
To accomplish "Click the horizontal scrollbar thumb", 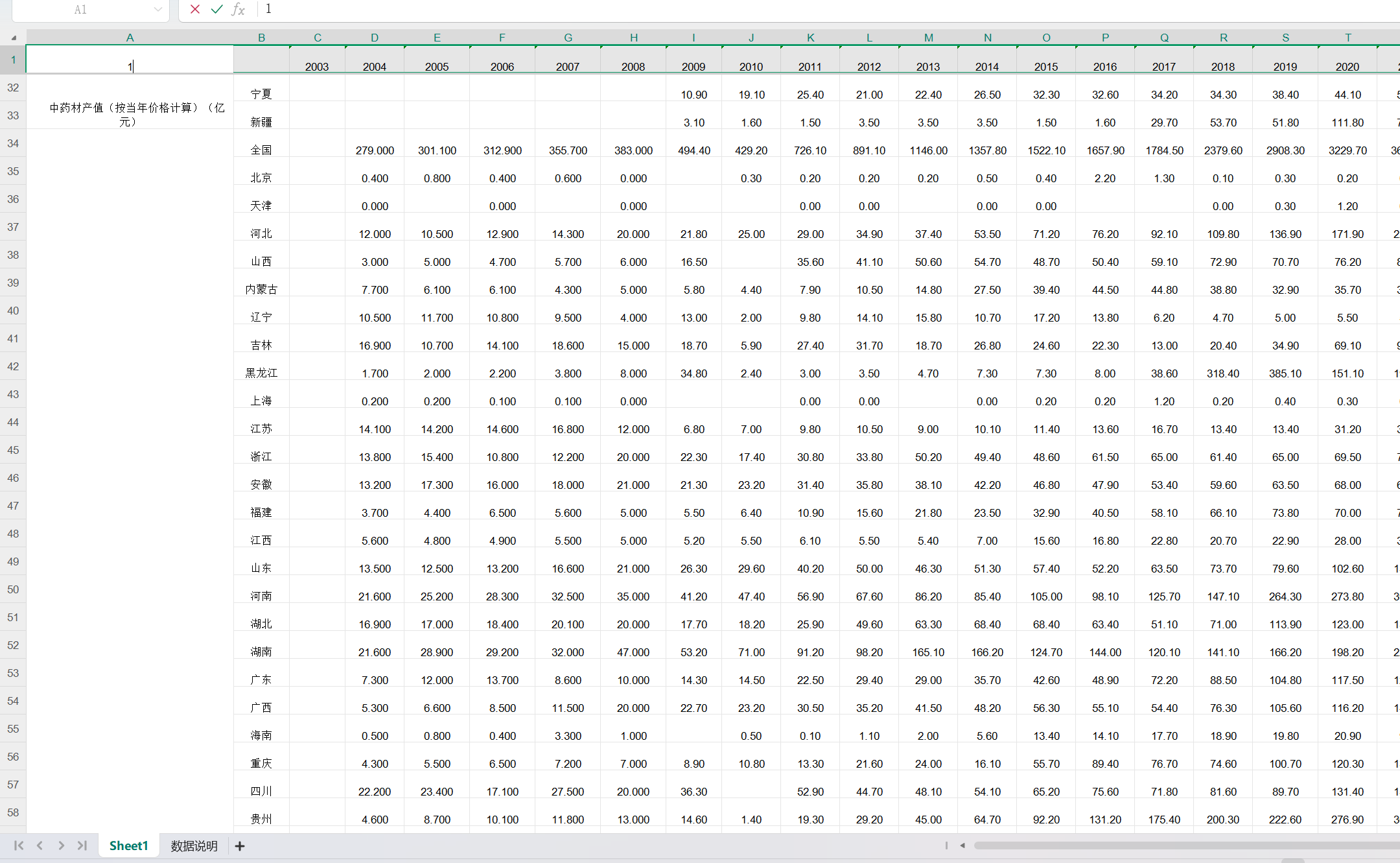I will [x=1186, y=845].
